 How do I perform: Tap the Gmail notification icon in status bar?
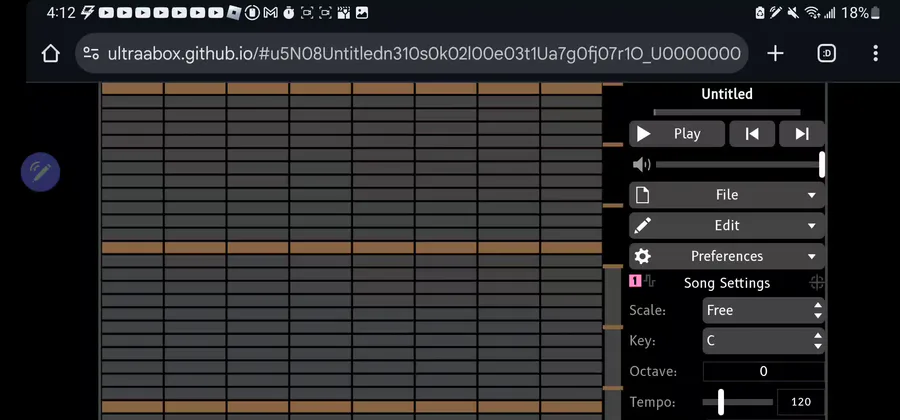[270, 13]
